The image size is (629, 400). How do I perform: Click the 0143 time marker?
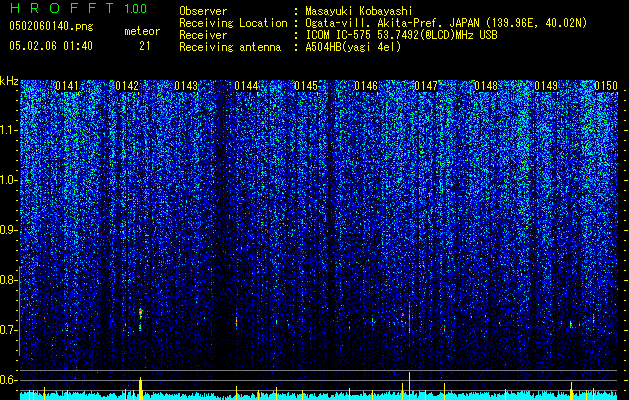[187, 86]
